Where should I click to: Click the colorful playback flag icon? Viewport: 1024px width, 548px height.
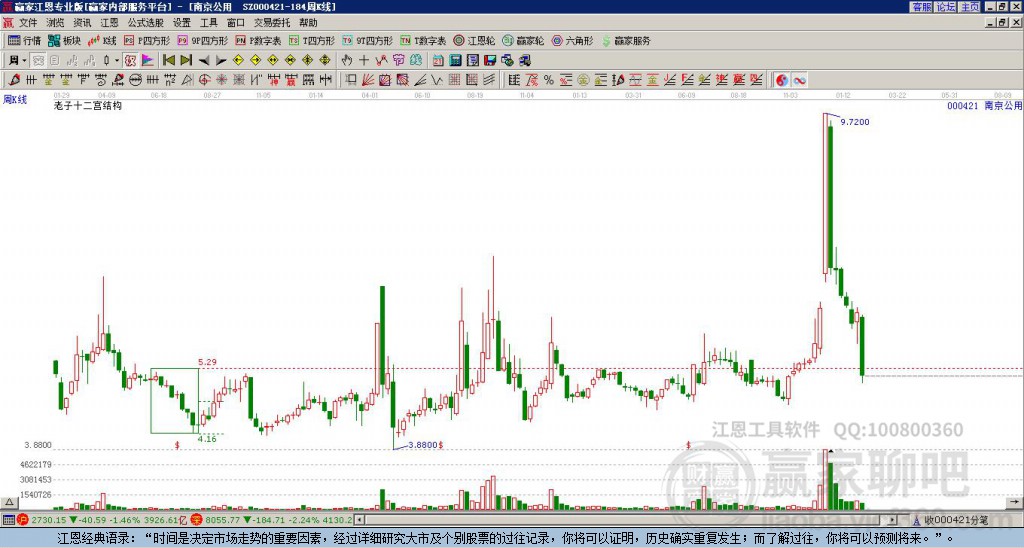pyautogui.click(x=148, y=61)
